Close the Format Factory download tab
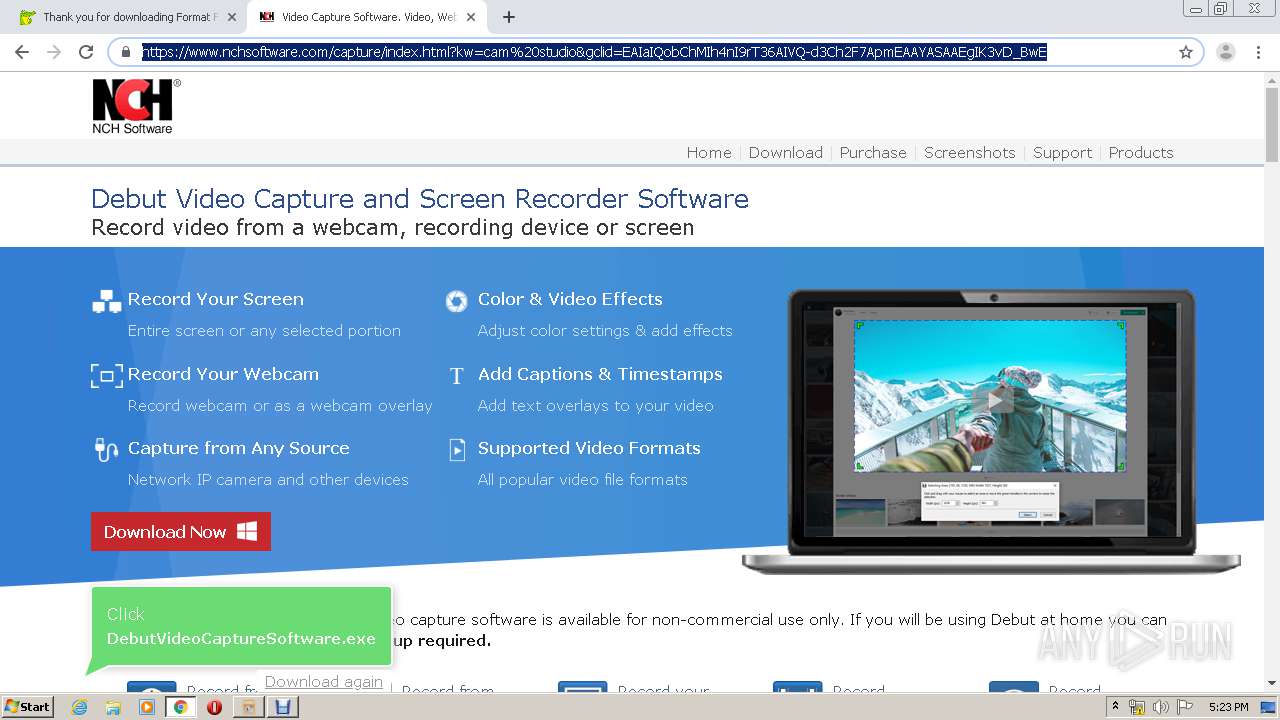This screenshot has width=1280, height=720. coord(232,17)
